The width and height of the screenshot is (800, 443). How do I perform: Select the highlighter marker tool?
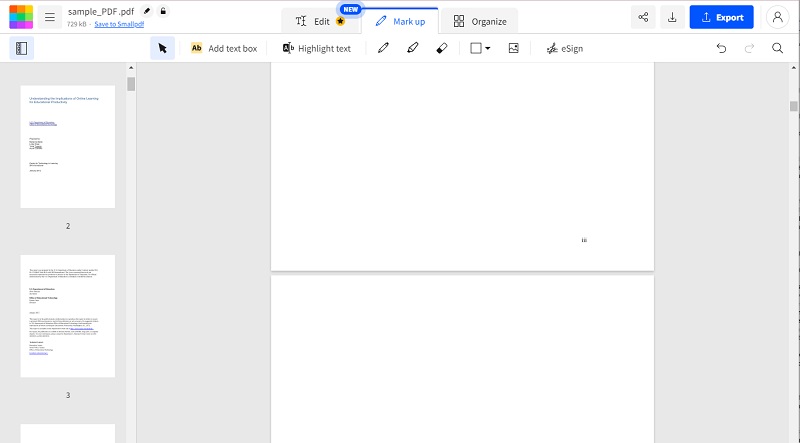412,48
